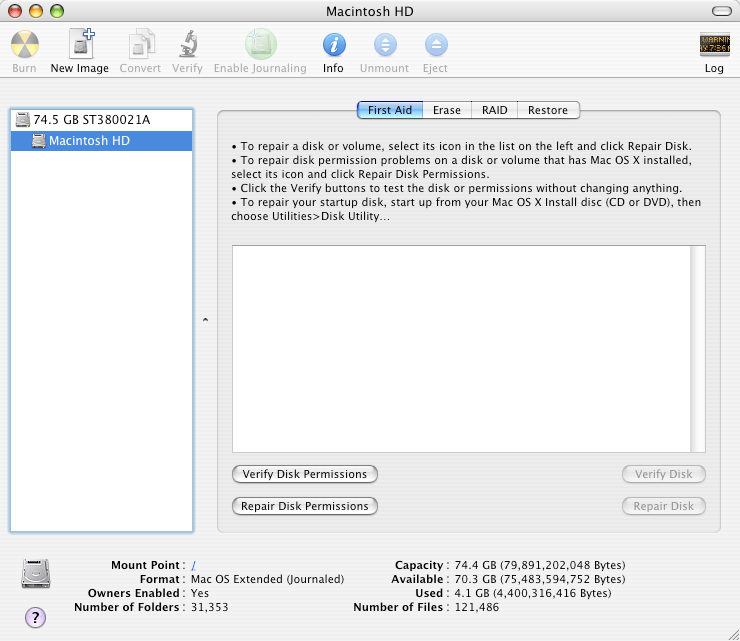Click the Eject toolbar icon
740x641 pixels.
pos(435,45)
